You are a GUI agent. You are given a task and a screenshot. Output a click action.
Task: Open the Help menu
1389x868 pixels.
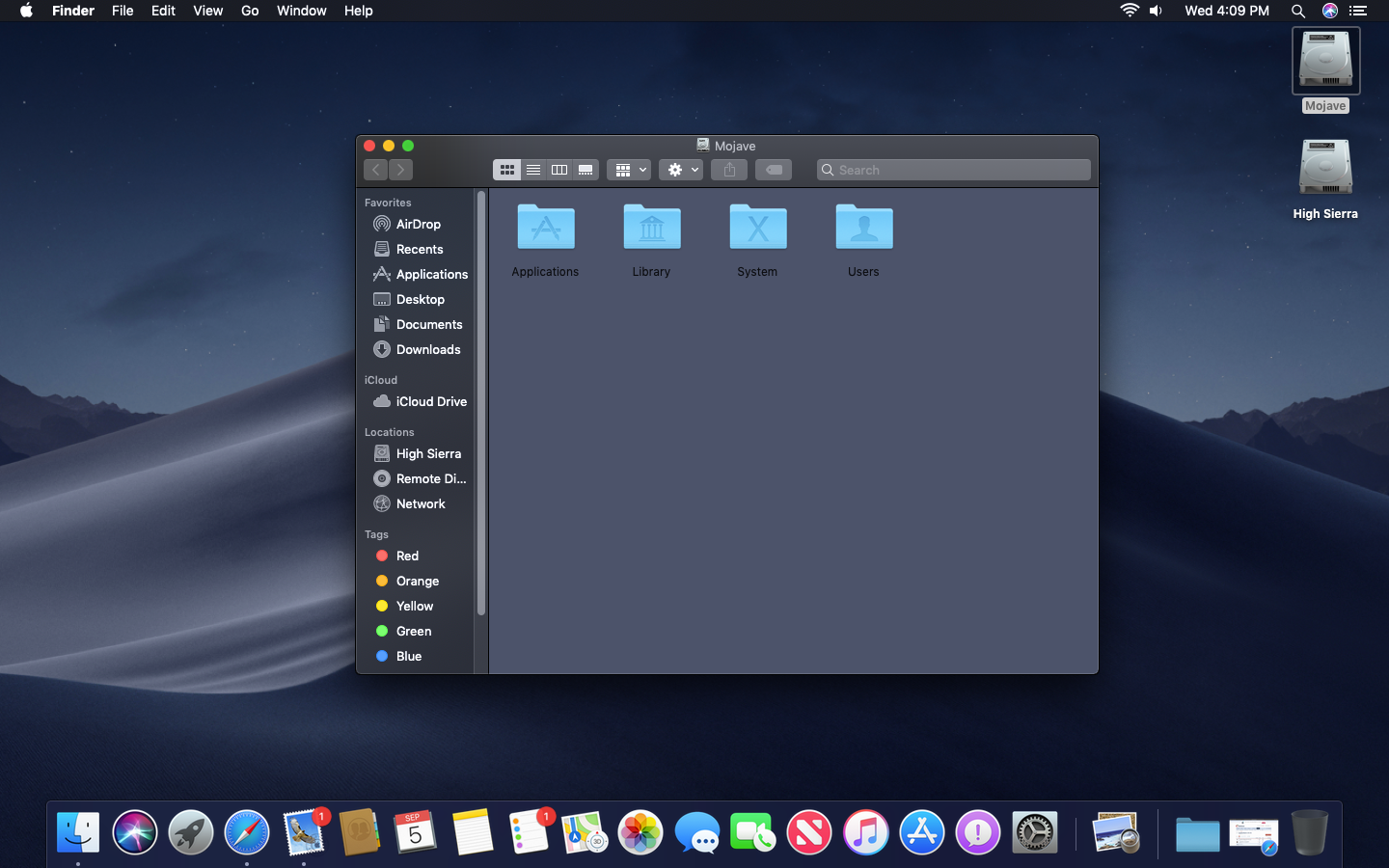(x=358, y=11)
